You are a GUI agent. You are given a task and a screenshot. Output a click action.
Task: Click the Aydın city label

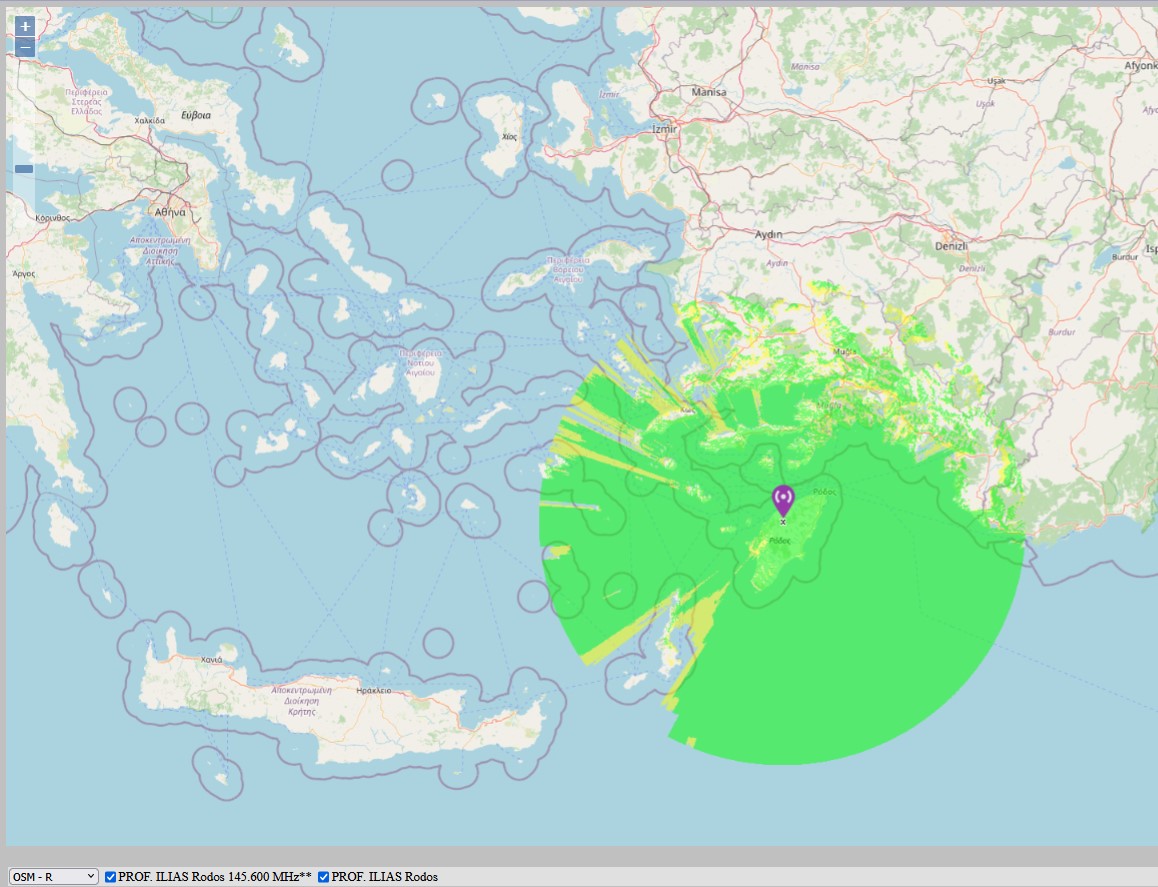[768, 234]
